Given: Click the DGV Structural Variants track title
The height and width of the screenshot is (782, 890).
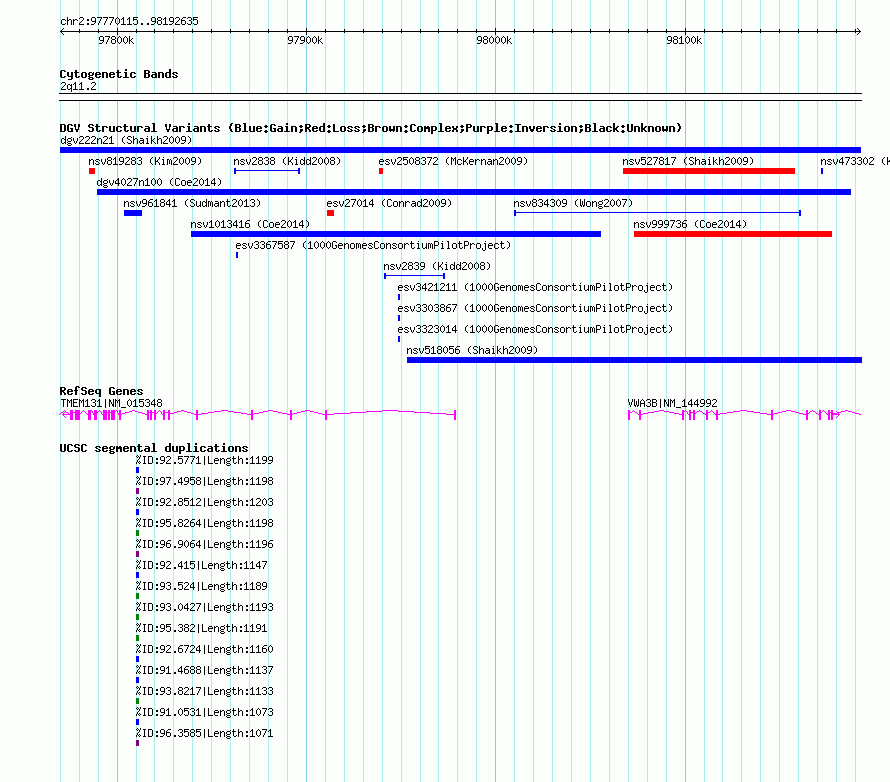Looking at the screenshot, I should [x=371, y=128].
